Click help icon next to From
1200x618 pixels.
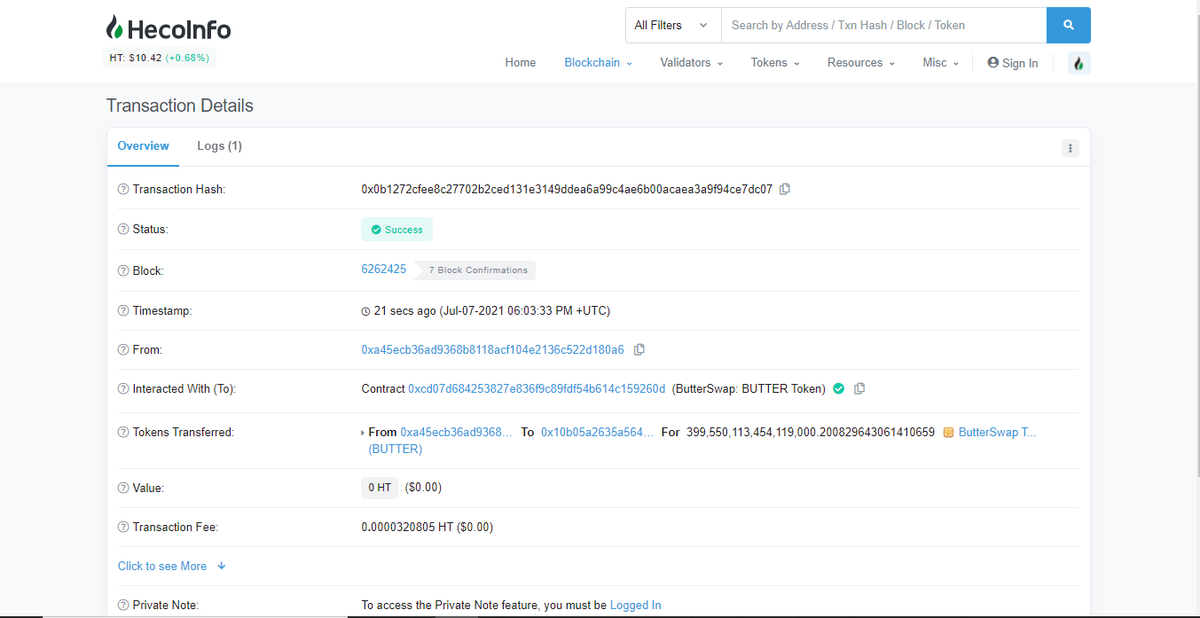(x=123, y=350)
